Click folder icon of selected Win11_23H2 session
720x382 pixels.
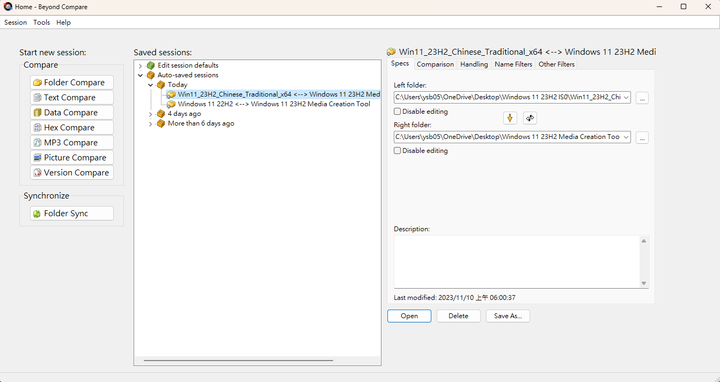tap(171, 95)
